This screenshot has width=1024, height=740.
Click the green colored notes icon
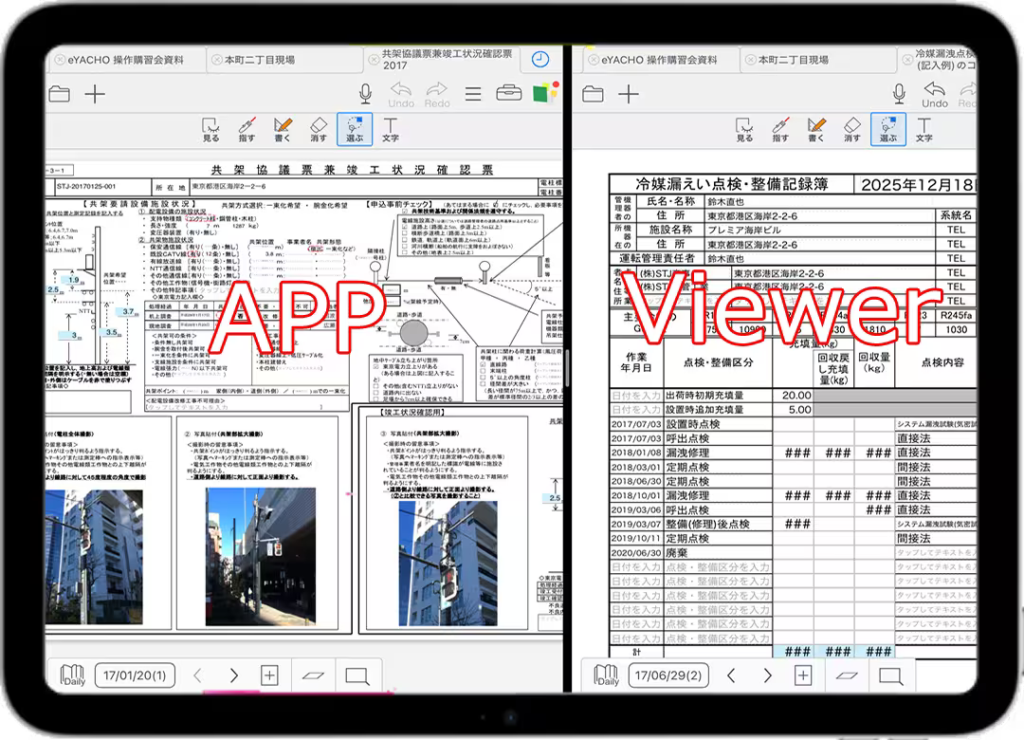(x=545, y=93)
